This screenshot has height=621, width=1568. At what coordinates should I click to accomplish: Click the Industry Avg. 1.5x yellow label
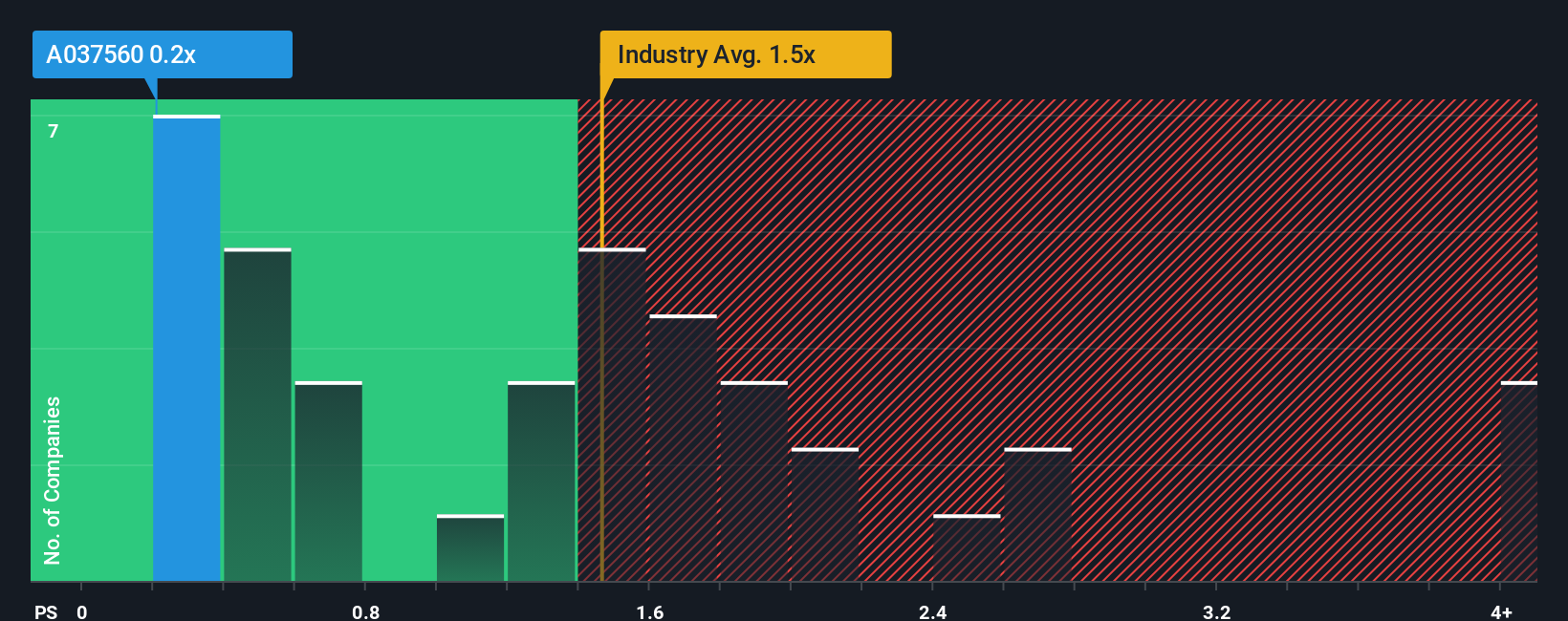(746, 54)
